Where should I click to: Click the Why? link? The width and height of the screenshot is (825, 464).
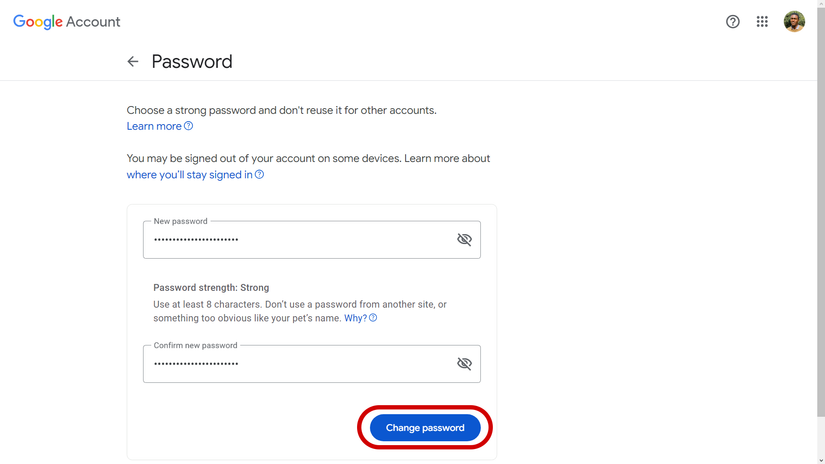coord(355,318)
